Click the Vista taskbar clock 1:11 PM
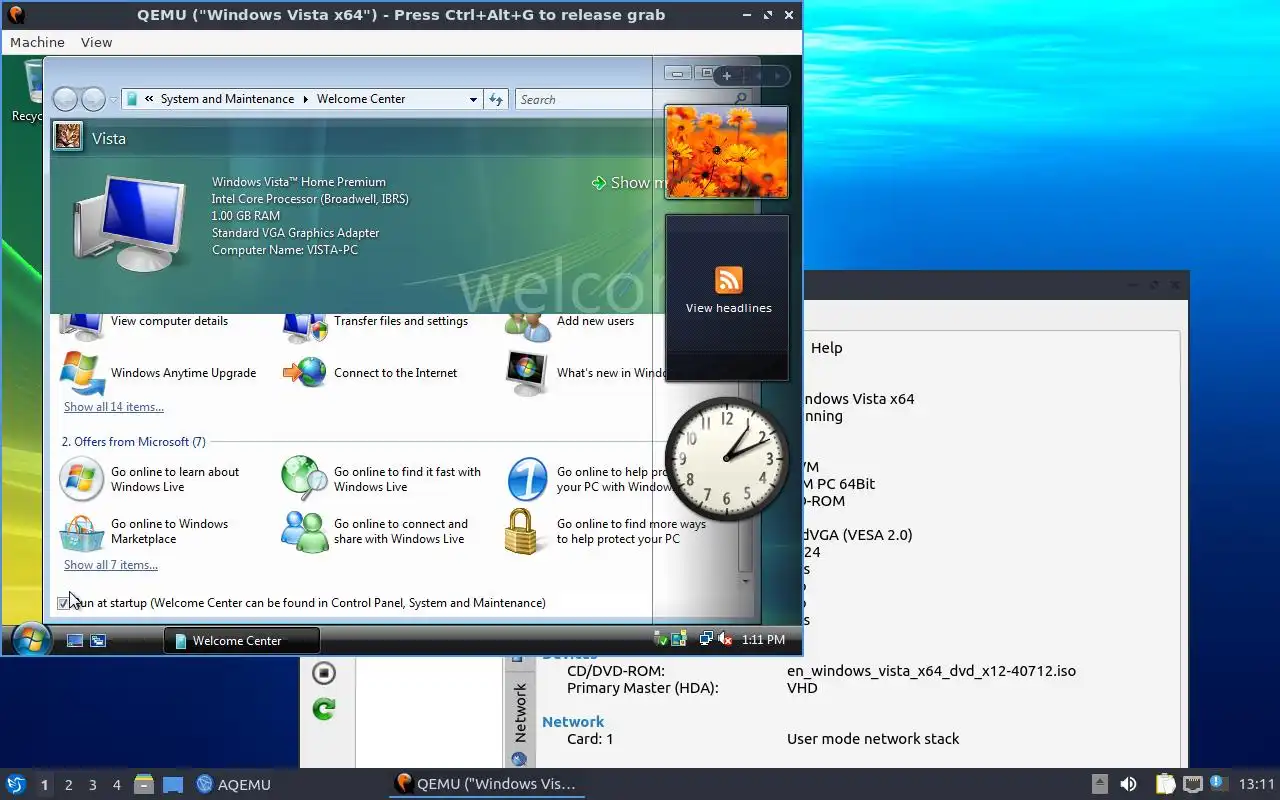 [x=764, y=639]
